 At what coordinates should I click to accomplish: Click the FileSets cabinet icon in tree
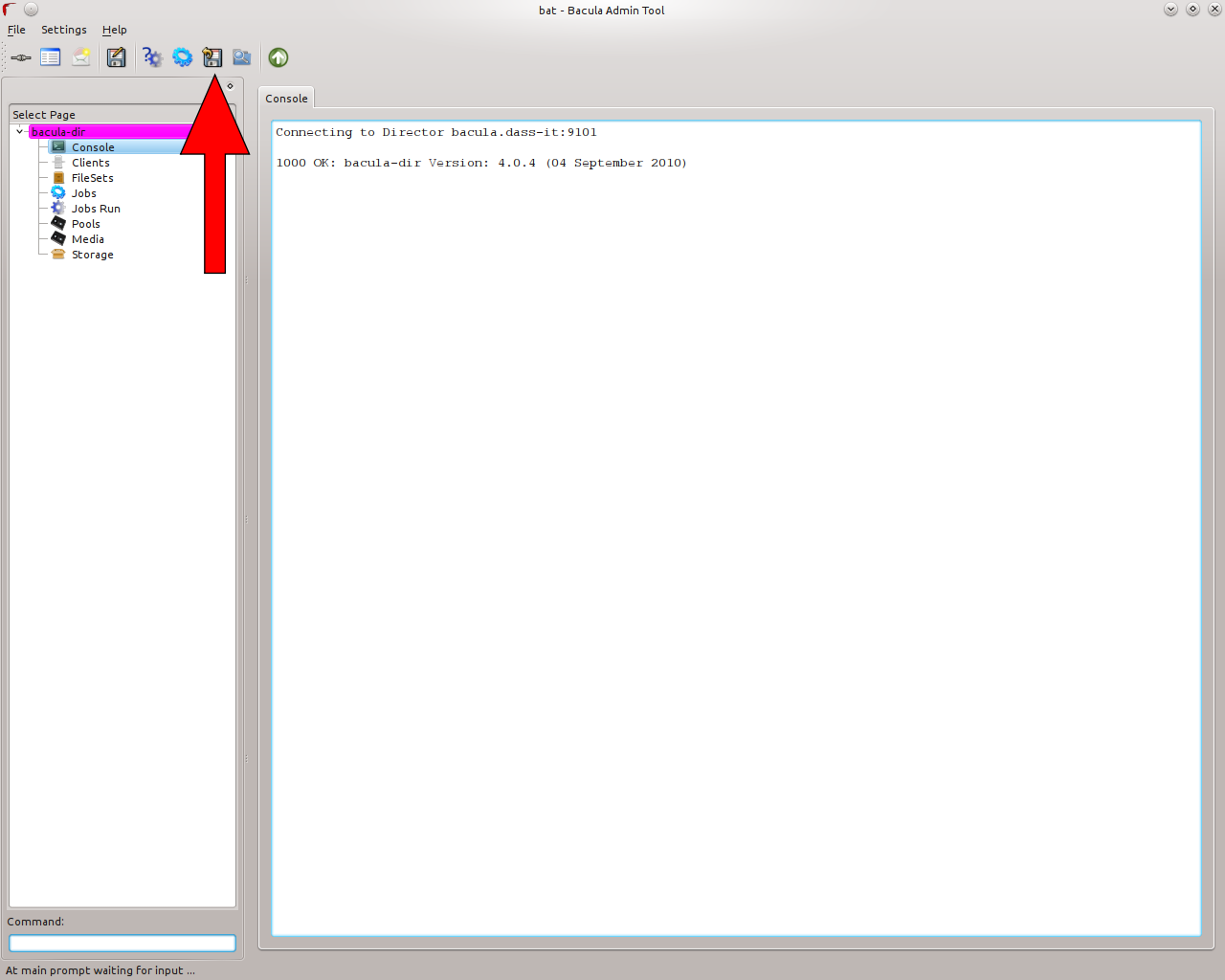click(58, 177)
